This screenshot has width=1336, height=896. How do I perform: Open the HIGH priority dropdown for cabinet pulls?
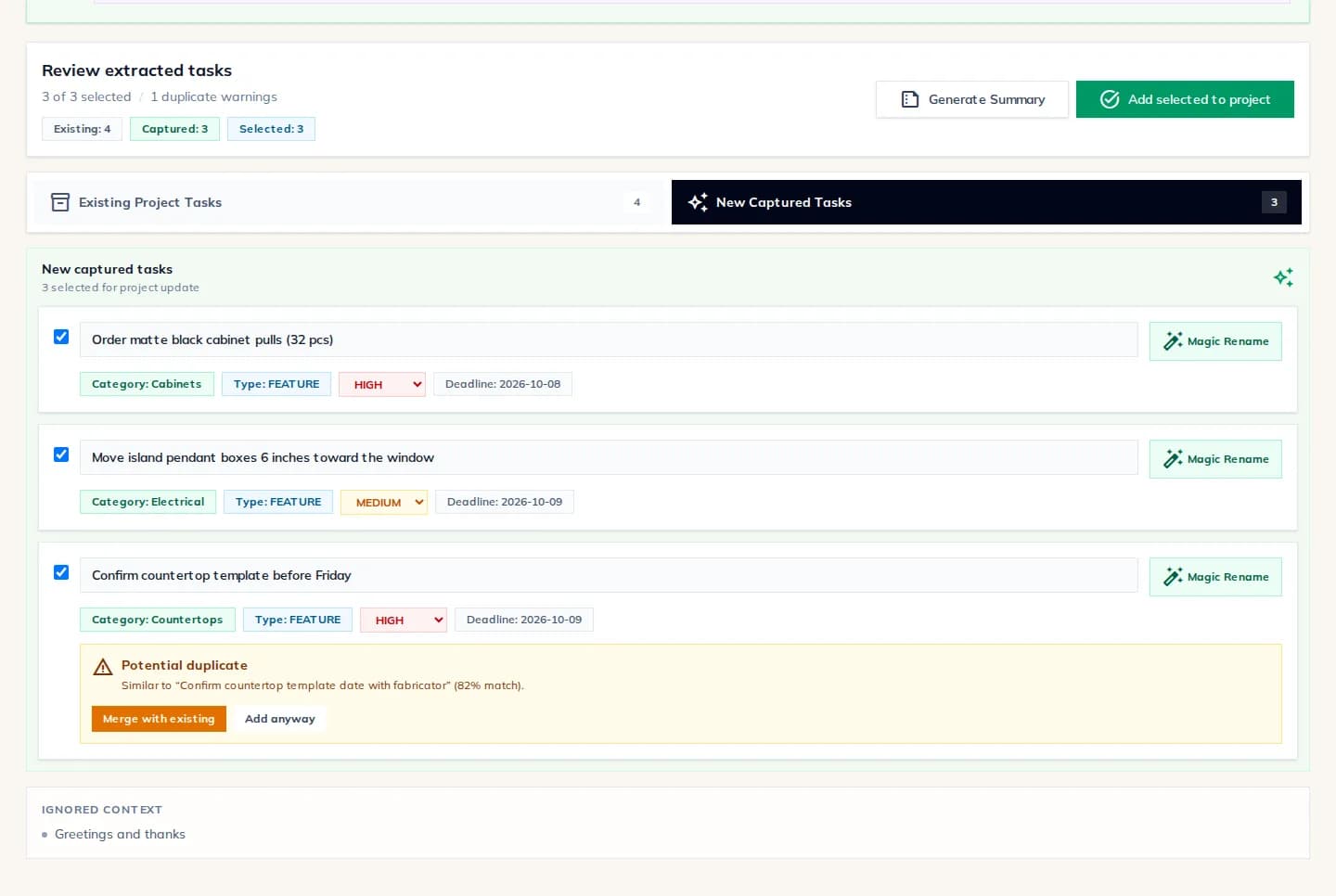coord(382,384)
